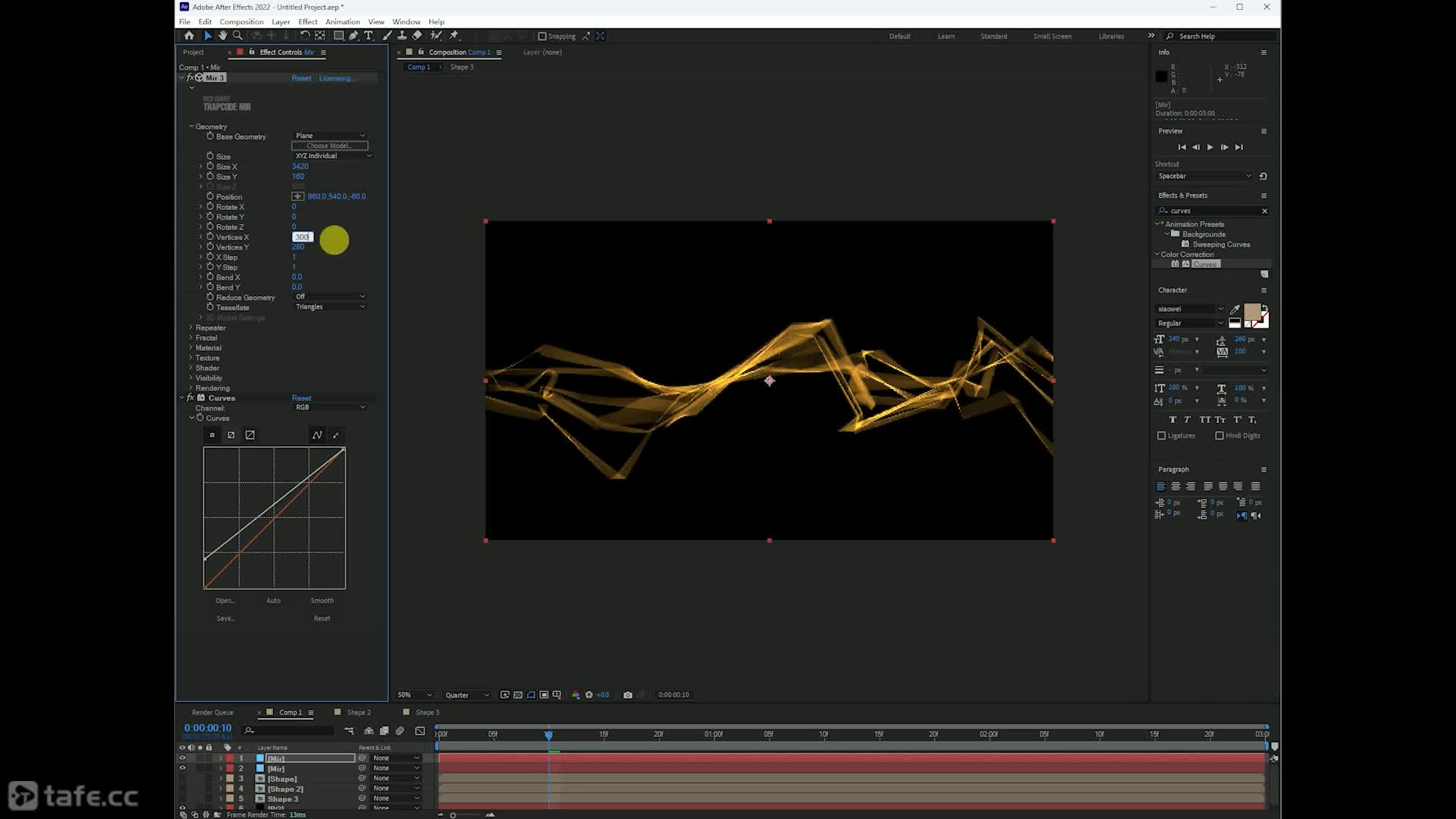Select the Type tool

pyautogui.click(x=369, y=36)
